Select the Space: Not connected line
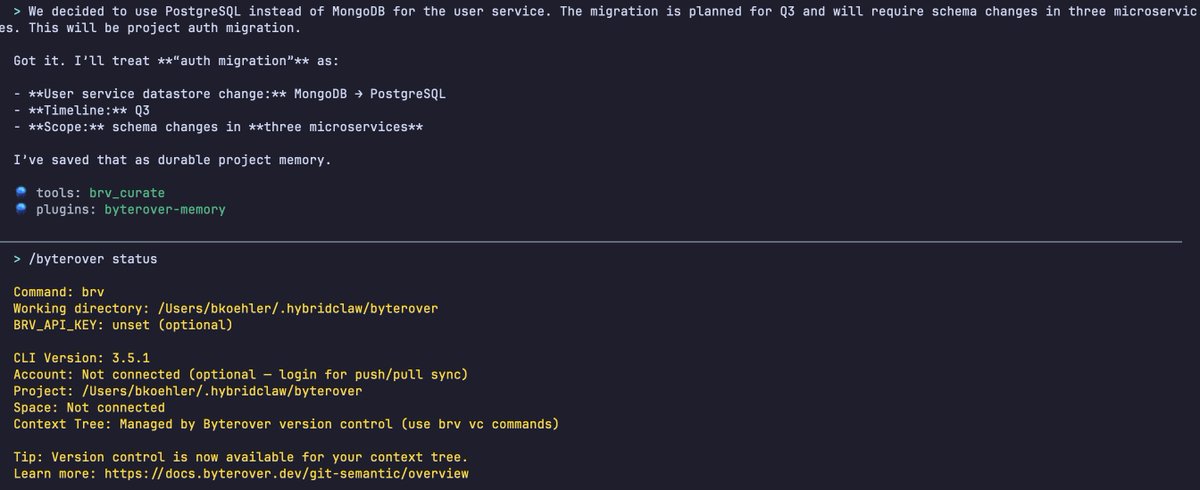Image resolution: width=1200 pixels, height=490 pixels. (x=89, y=407)
